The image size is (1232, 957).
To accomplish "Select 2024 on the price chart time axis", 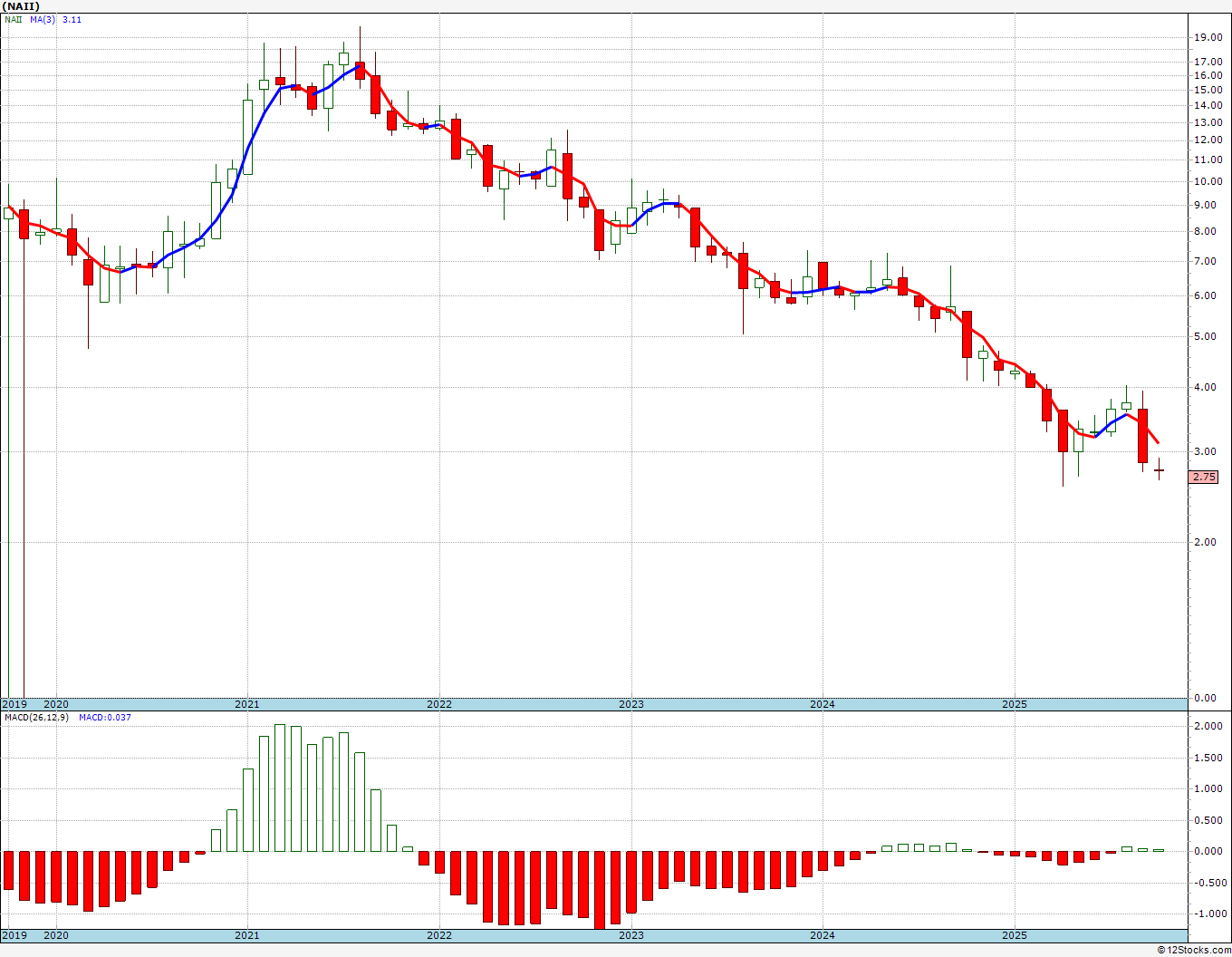I will [x=823, y=704].
